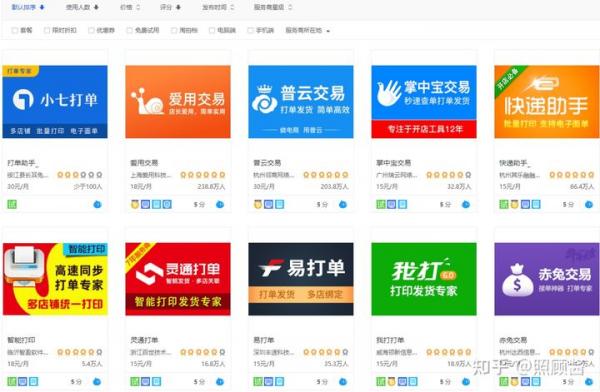Click the green trial badge under 赤兔交易
Image resolution: width=600 pixels, height=392 pixels.
click(504, 382)
